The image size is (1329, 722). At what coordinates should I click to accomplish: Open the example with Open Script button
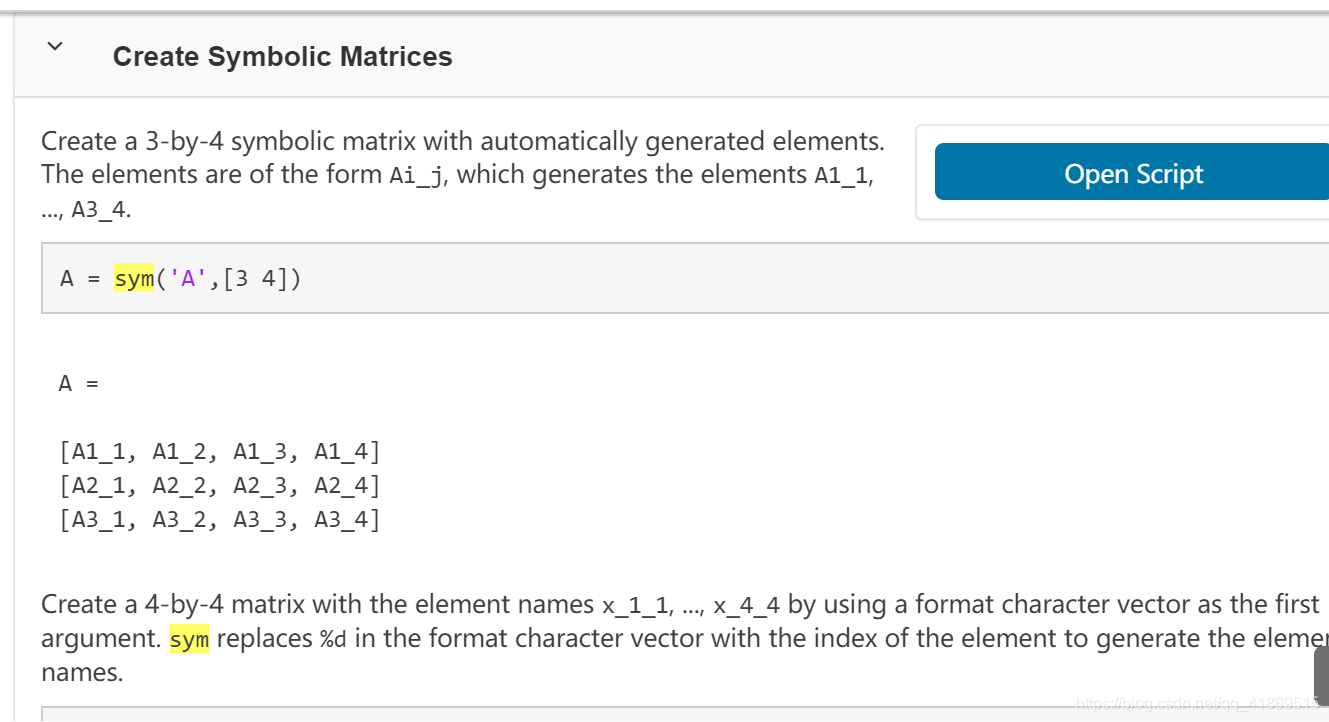[1132, 173]
